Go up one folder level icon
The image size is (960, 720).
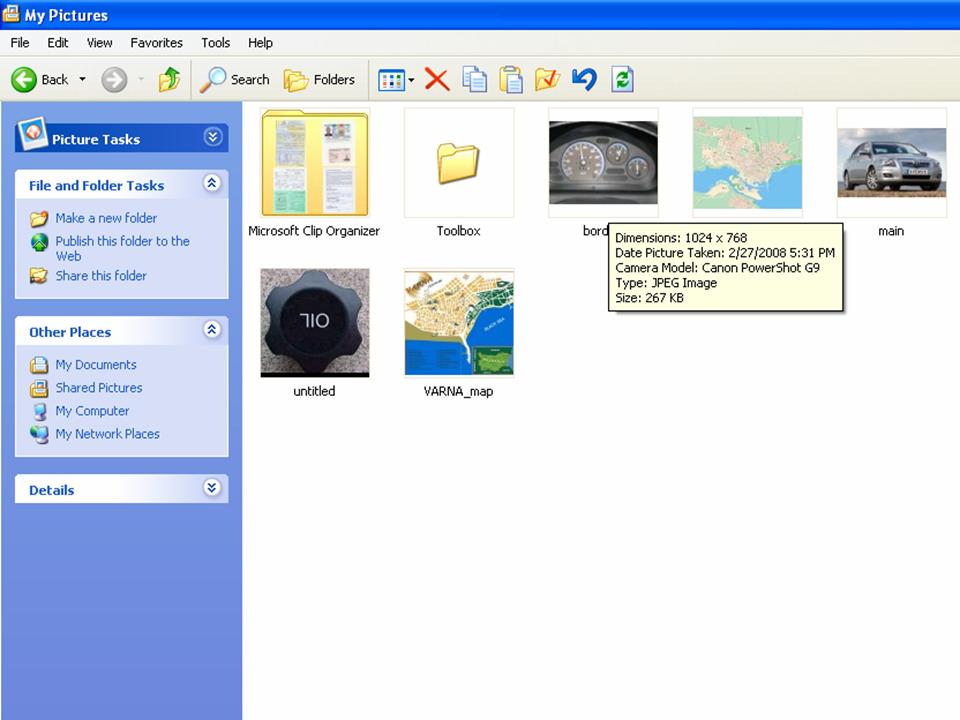tap(170, 80)
